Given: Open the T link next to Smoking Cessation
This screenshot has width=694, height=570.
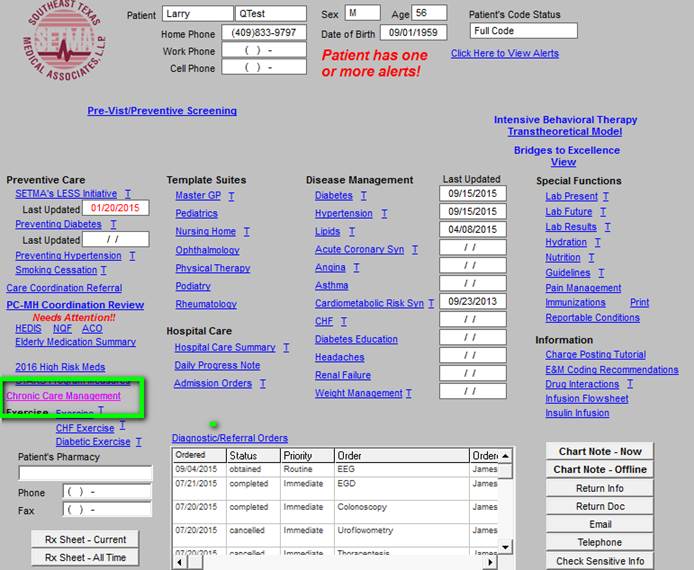Looking at the screenshot, I should [103, 270].
